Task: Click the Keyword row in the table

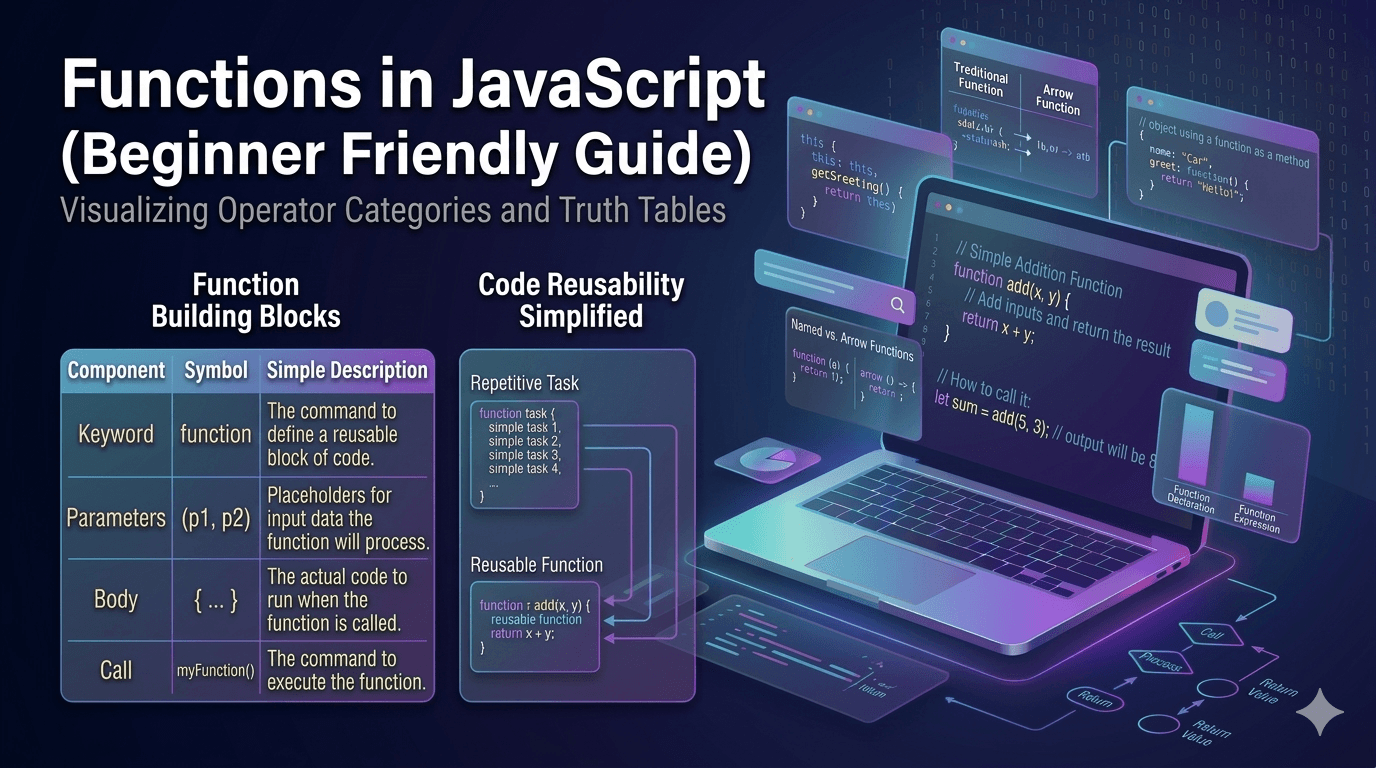Action: [116, 434]
